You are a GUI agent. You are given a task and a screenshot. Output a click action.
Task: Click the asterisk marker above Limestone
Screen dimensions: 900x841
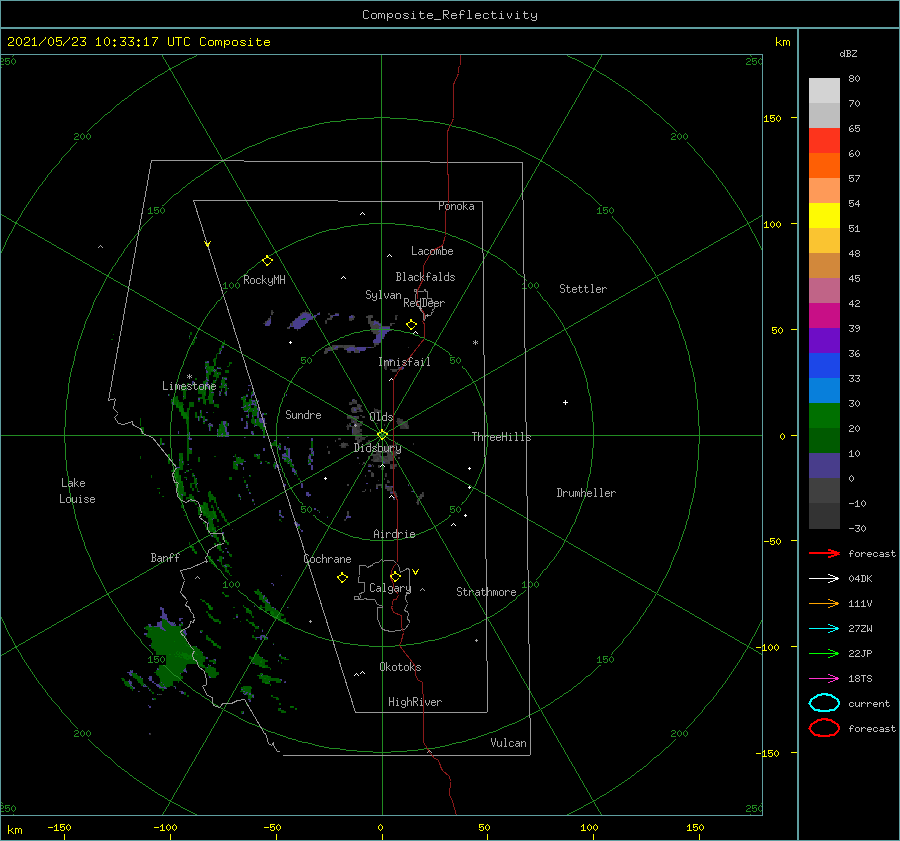189,377
